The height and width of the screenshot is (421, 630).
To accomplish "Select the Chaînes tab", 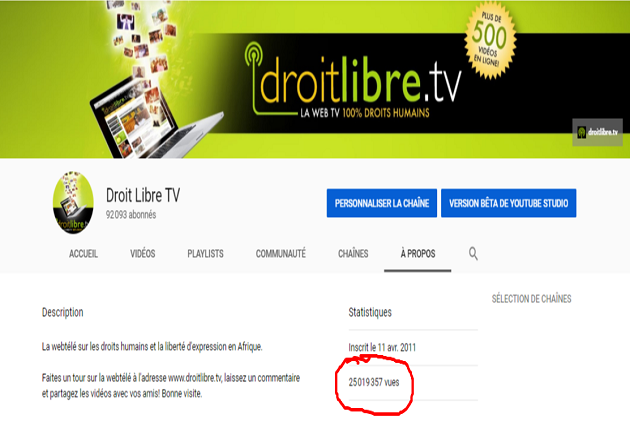I will [x=353, y=254].
